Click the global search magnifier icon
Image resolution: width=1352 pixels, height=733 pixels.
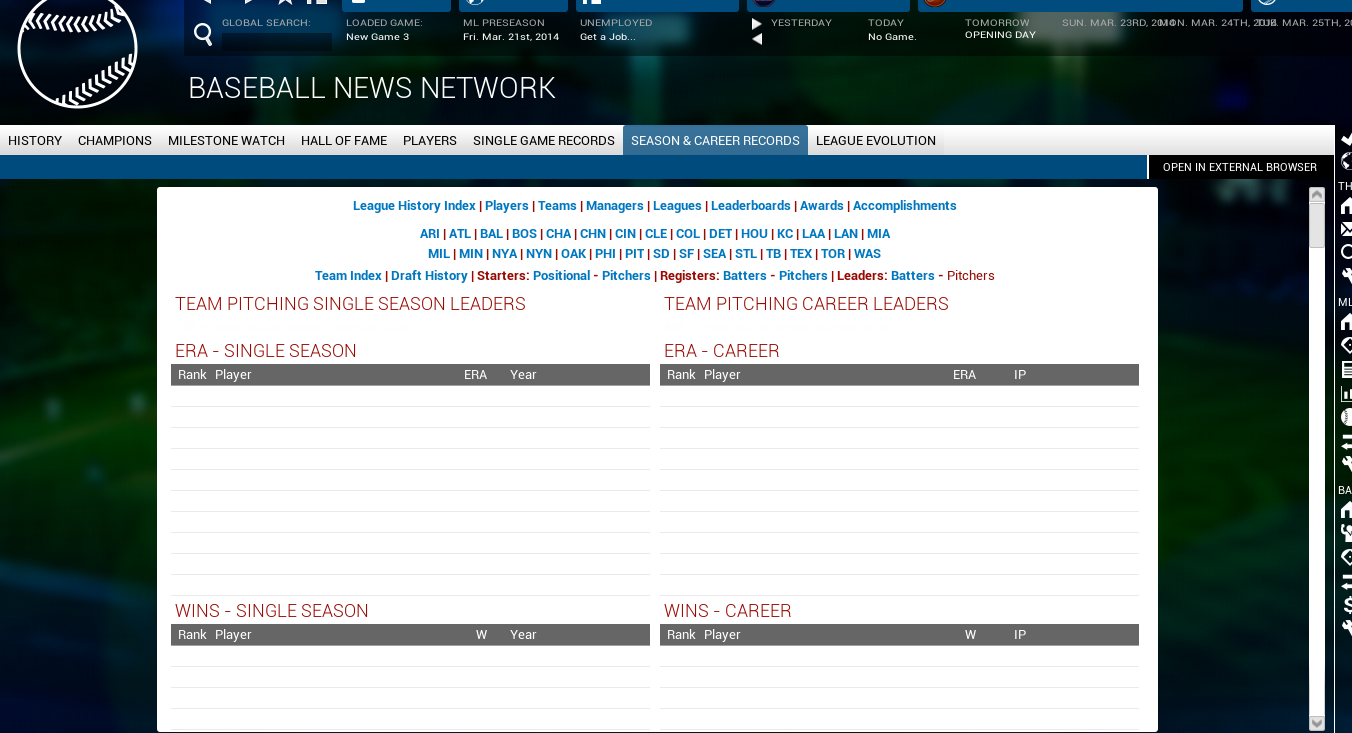point(203,36)
